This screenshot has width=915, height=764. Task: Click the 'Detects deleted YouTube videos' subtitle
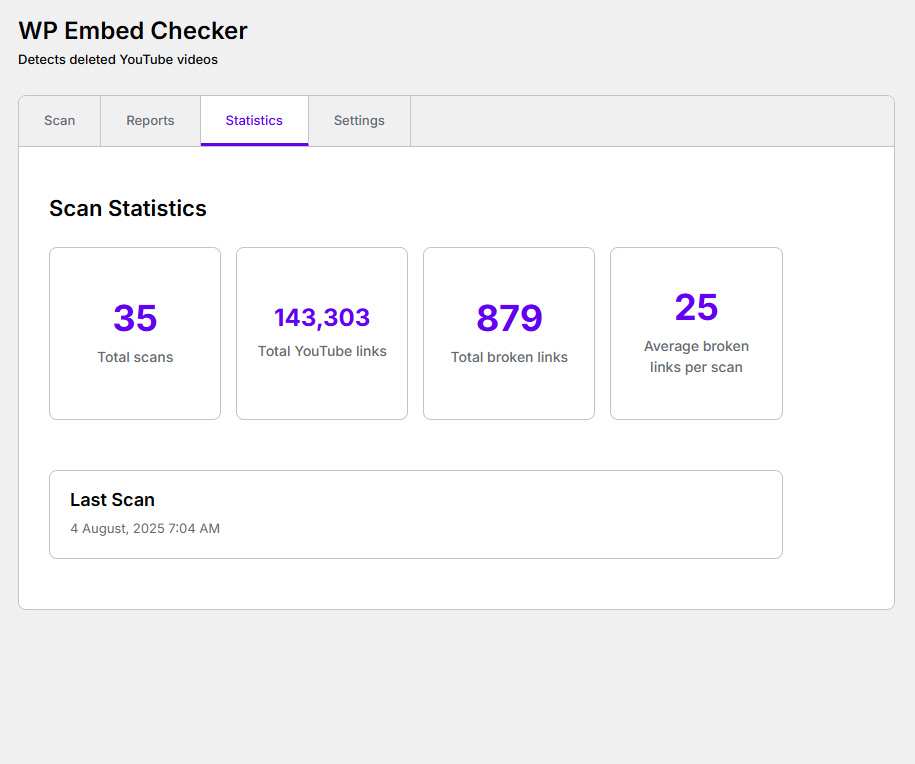click(118, 60)
